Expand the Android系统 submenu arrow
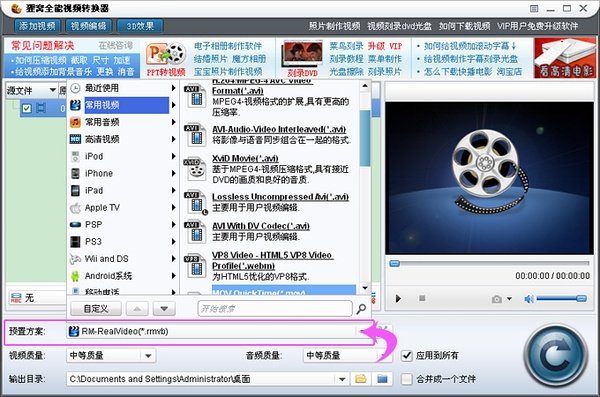Viewport: 600px width, 397px height. coord(173,276)
